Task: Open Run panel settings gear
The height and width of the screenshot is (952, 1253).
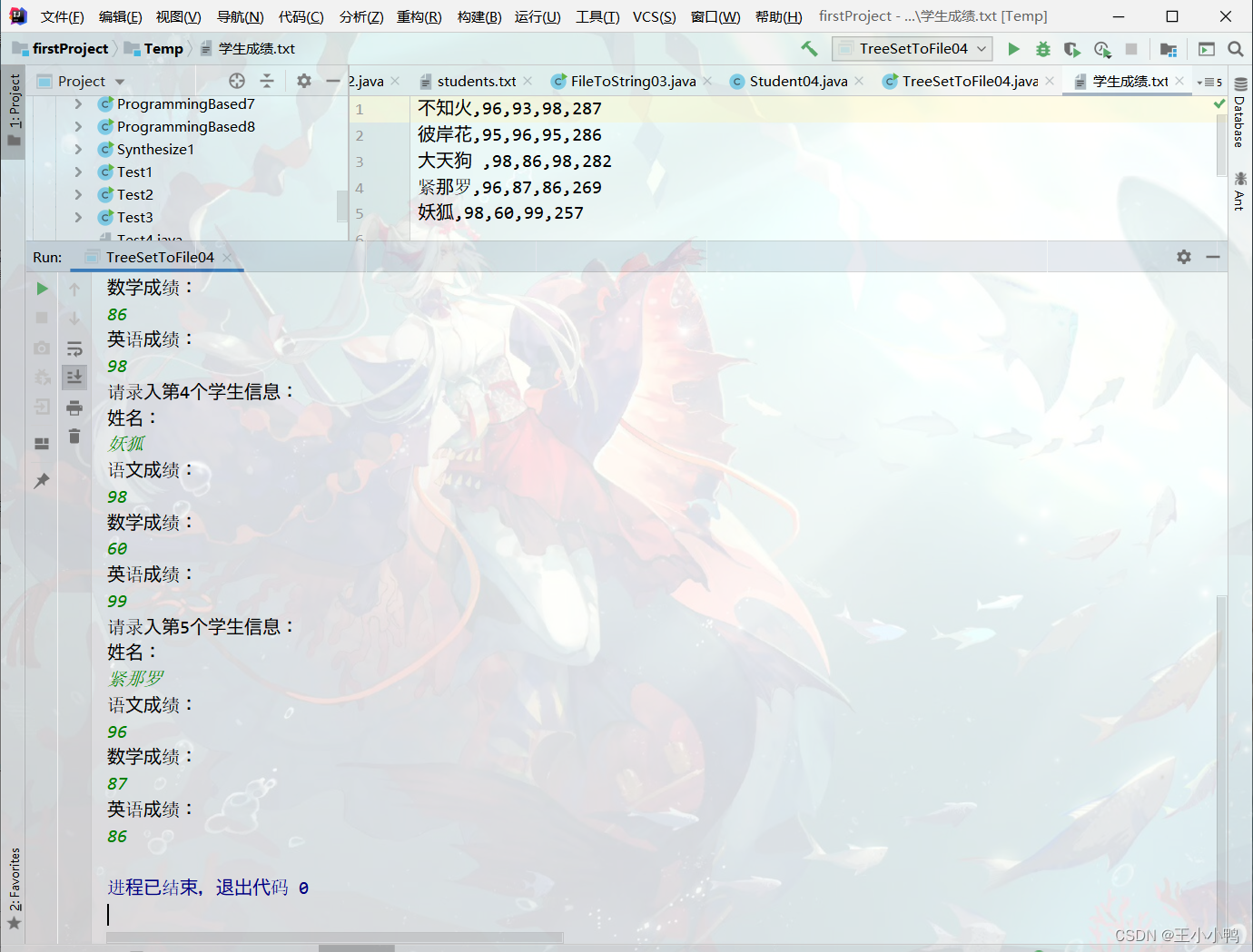Action: 1184,257
